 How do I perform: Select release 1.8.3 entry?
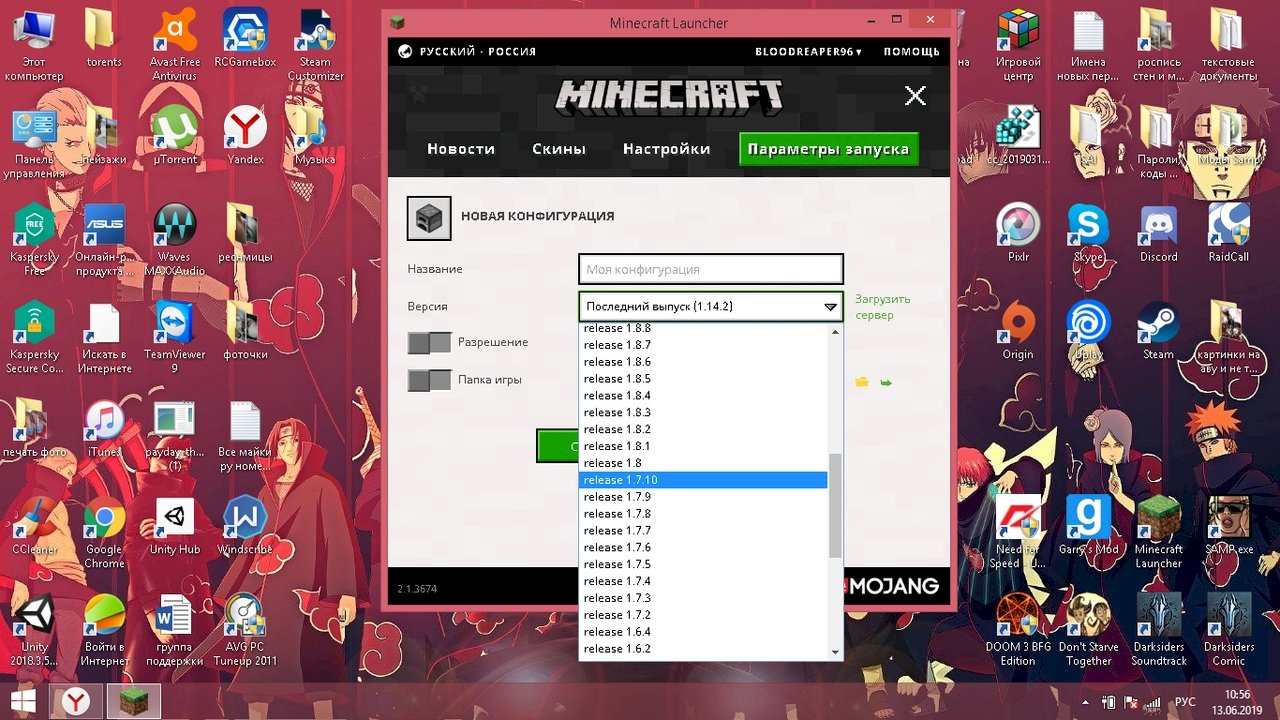pos(704,412)
